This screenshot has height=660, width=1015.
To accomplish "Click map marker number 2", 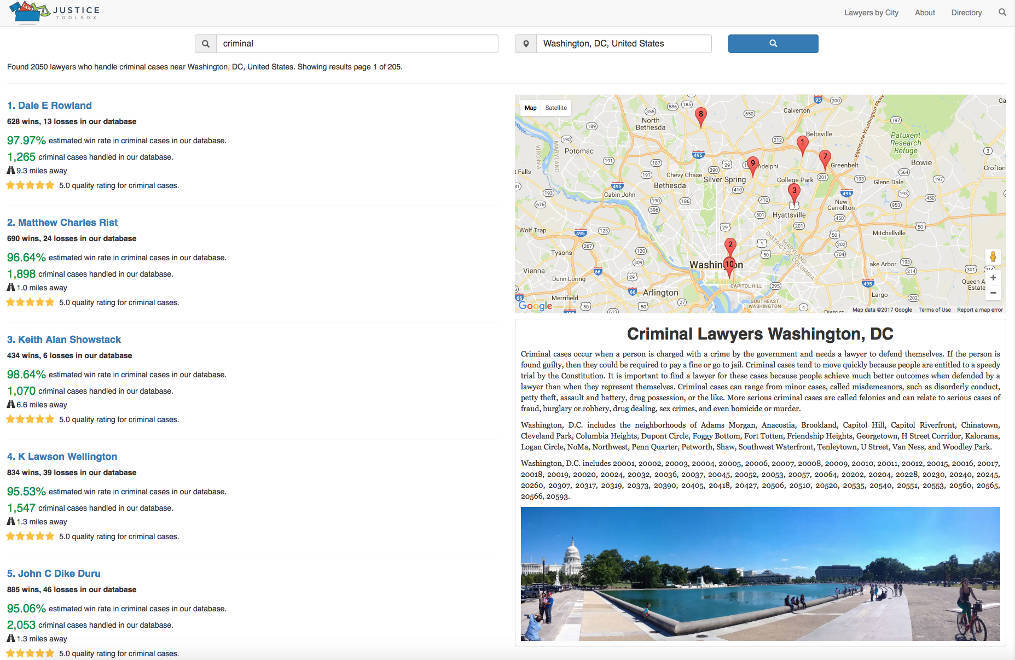I will click(730, 247).
